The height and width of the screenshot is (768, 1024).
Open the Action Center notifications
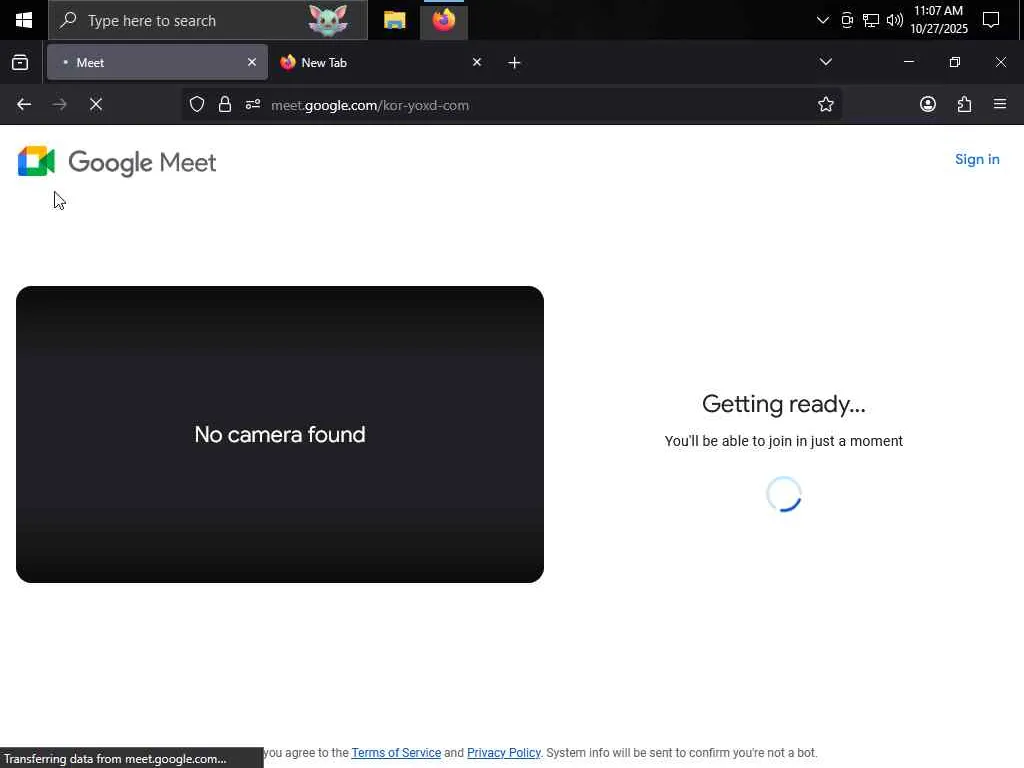[x=991, y=20]
